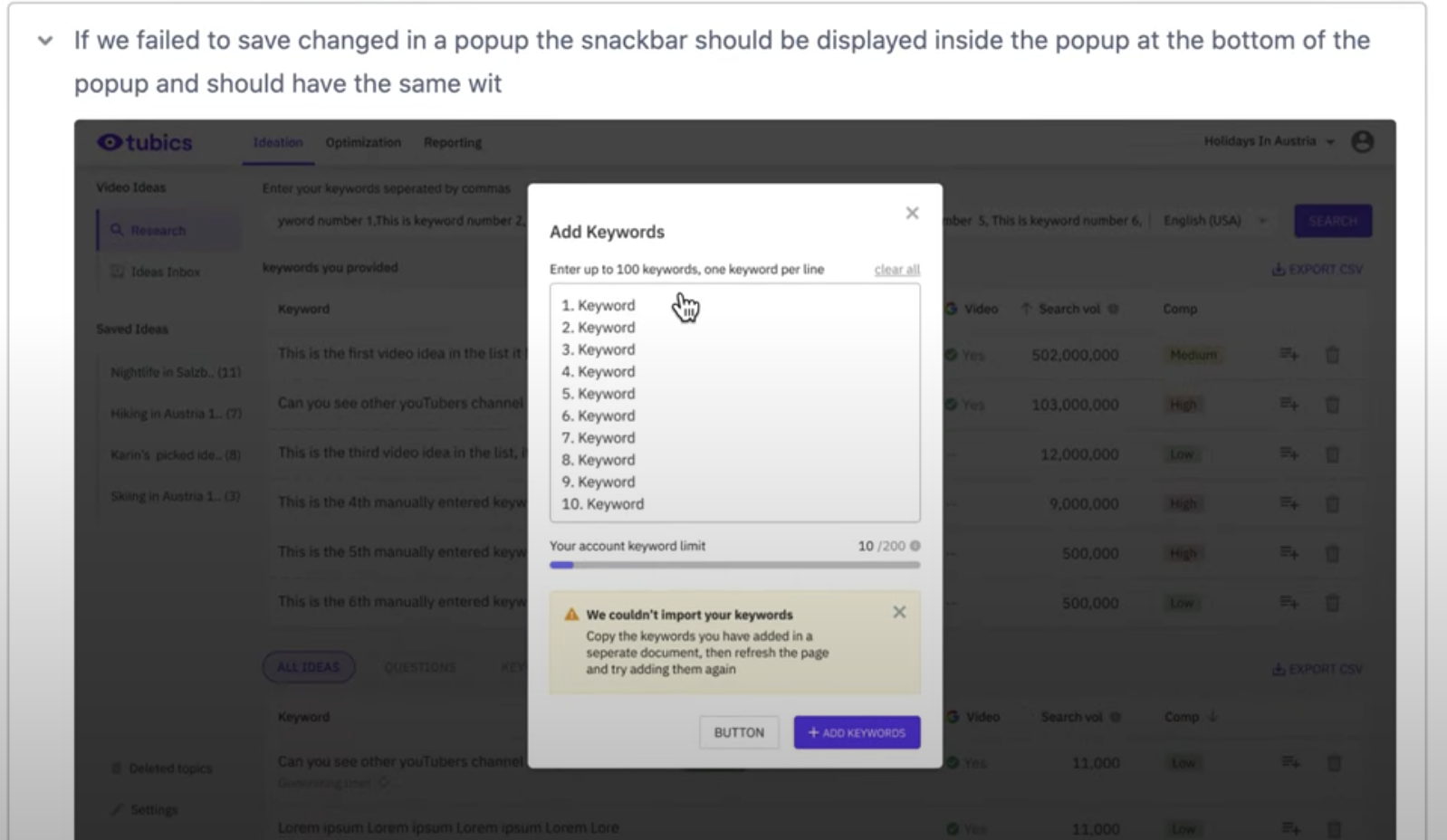Image resolution: width=1447 pixels, height=840 pixels.
Task: Click the account keyword limit progress bar
Action: coord(734,564)
